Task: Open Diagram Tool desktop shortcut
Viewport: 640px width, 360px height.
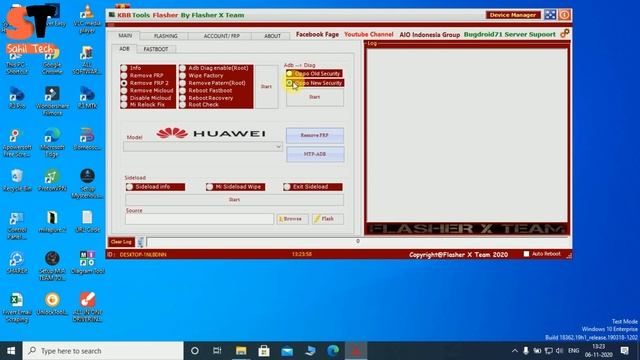Action: 87,262
